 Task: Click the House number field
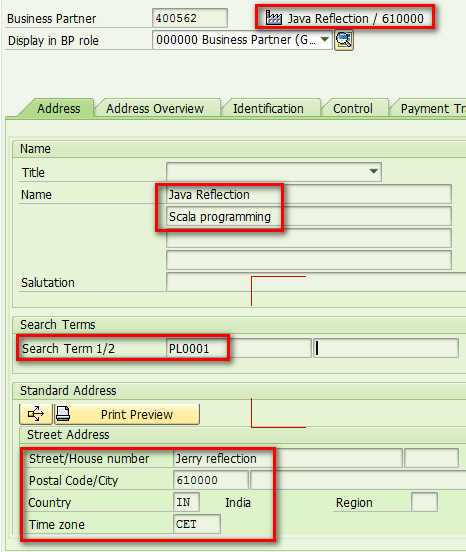point(432,458)
